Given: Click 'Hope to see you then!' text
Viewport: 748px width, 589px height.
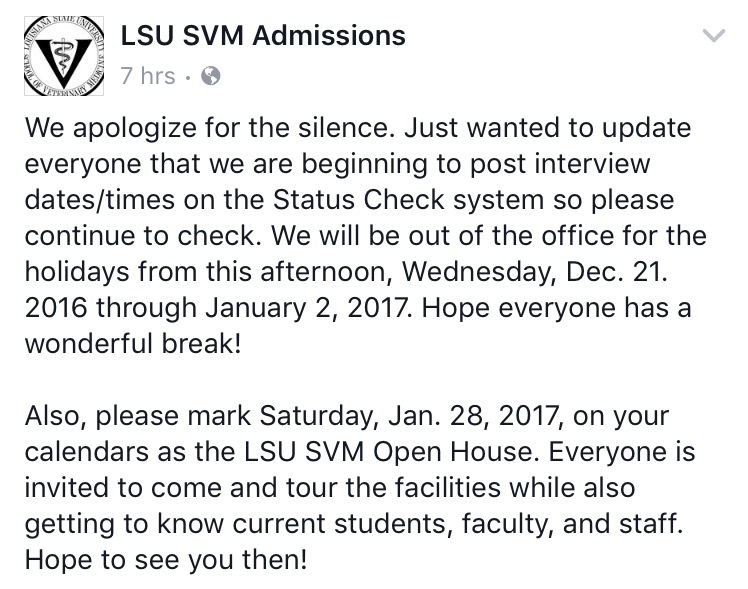Looking at the screenshot, I should [x=166, y=559].
